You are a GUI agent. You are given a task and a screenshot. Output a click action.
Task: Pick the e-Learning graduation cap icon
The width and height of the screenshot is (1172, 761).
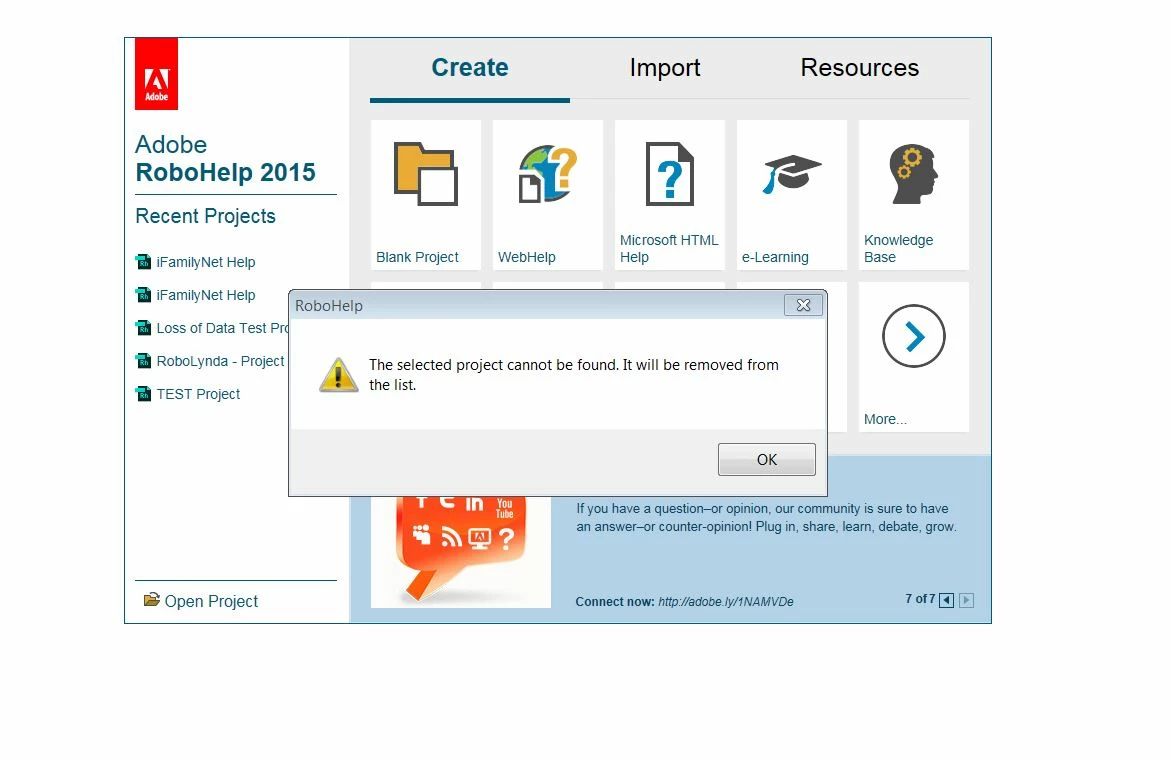(x=792, y=173)
